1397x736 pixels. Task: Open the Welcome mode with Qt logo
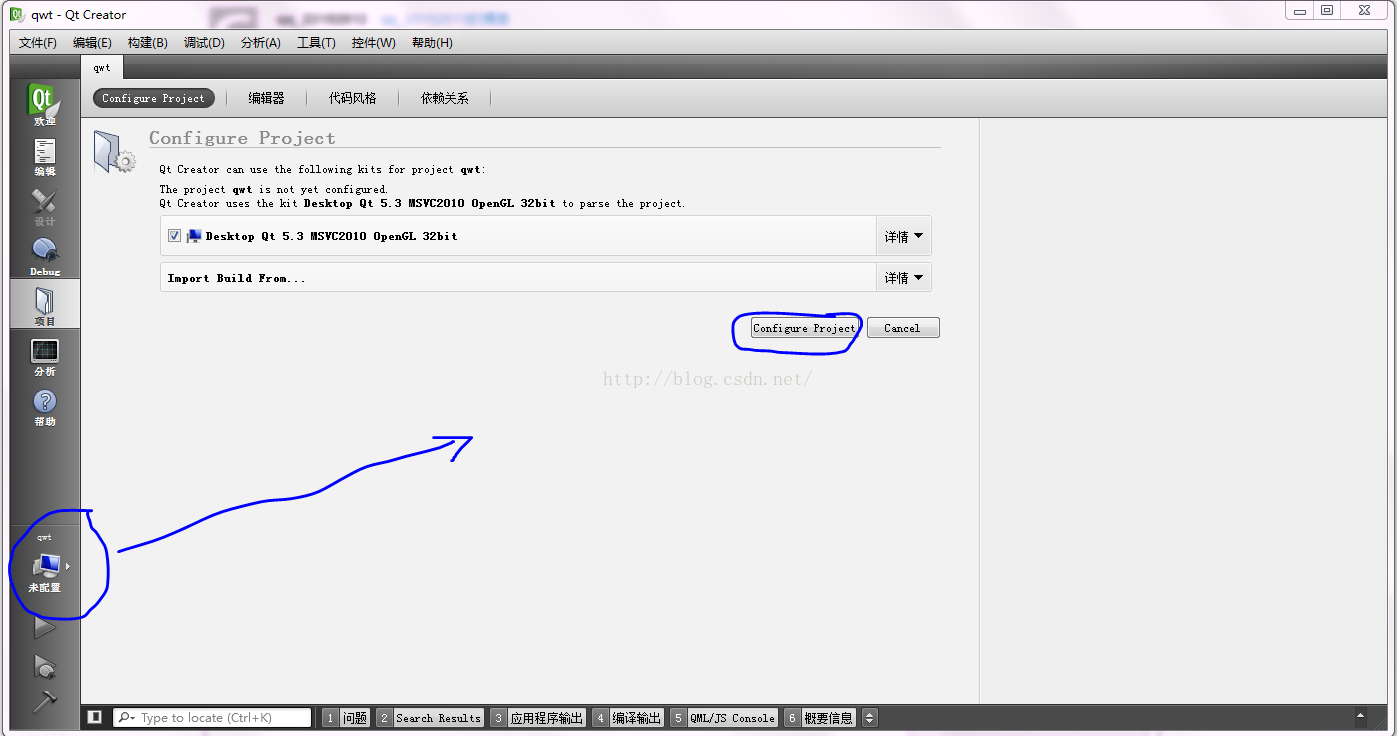coord(44,105)
